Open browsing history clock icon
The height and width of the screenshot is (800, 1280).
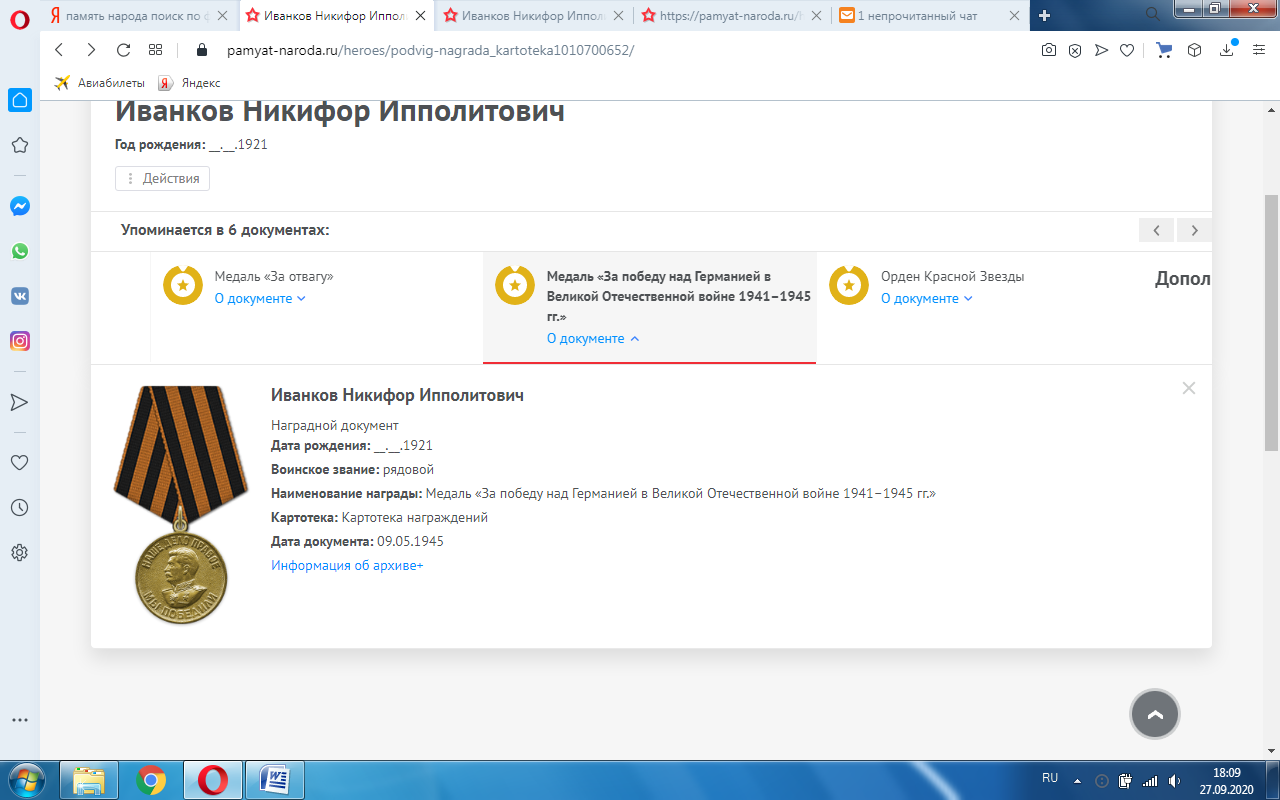[19, 508]
